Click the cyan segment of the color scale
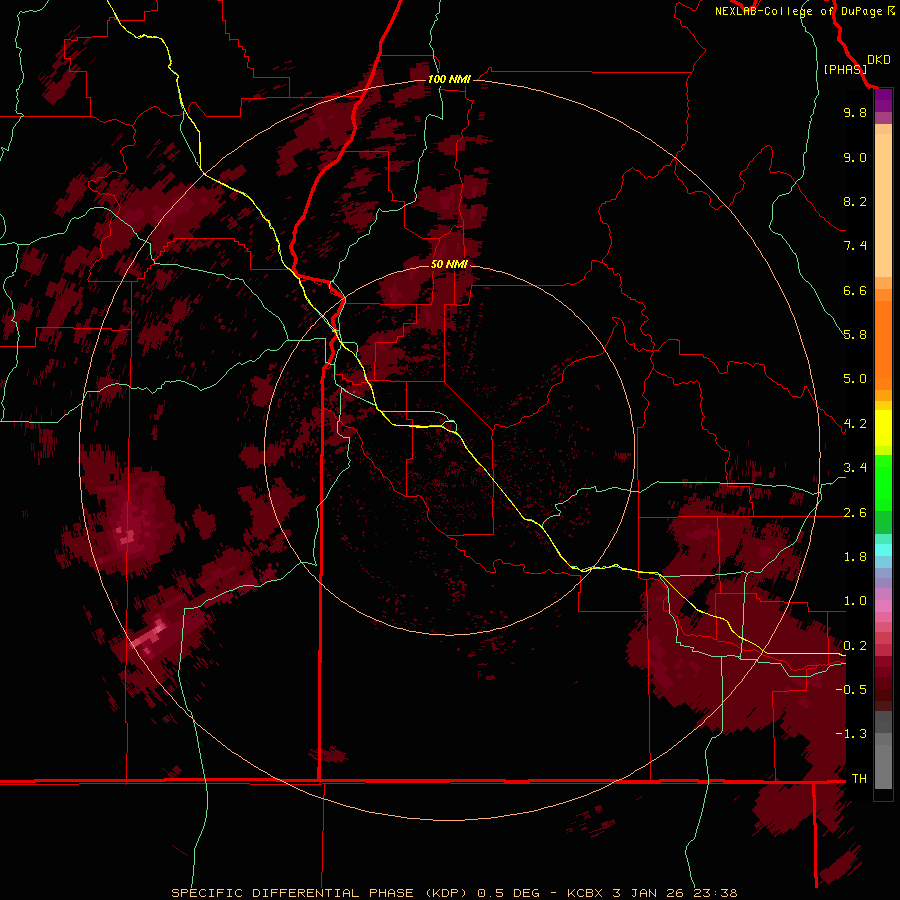This screenshot has width=900, height=900. (883, 550)
